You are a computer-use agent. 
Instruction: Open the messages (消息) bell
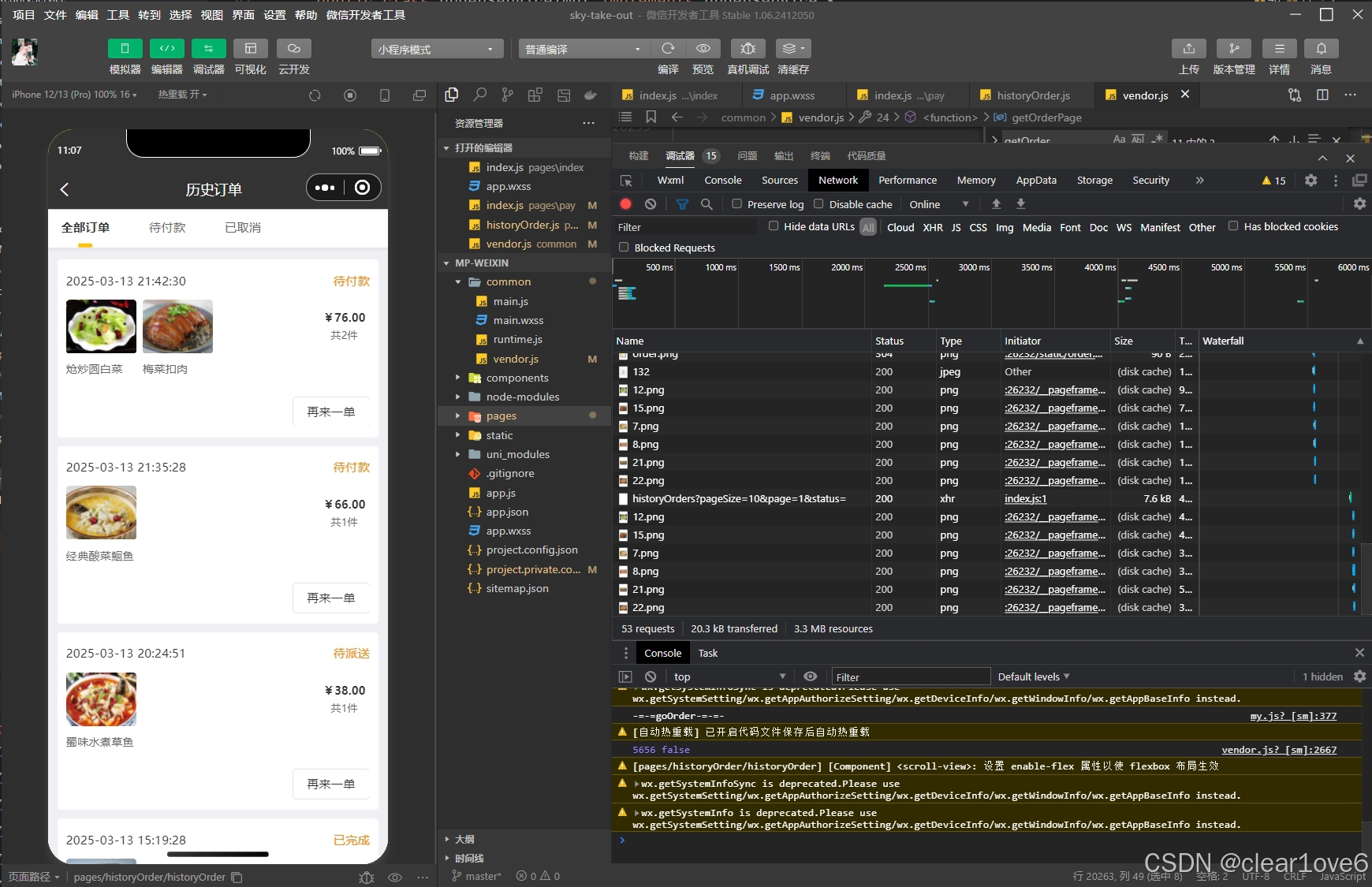1321,49
